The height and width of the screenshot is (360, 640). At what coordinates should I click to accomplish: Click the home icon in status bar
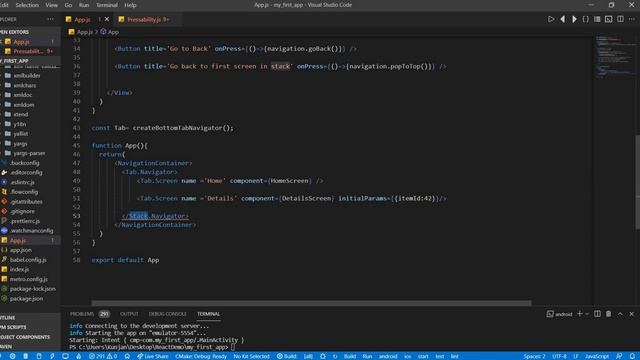127,356
